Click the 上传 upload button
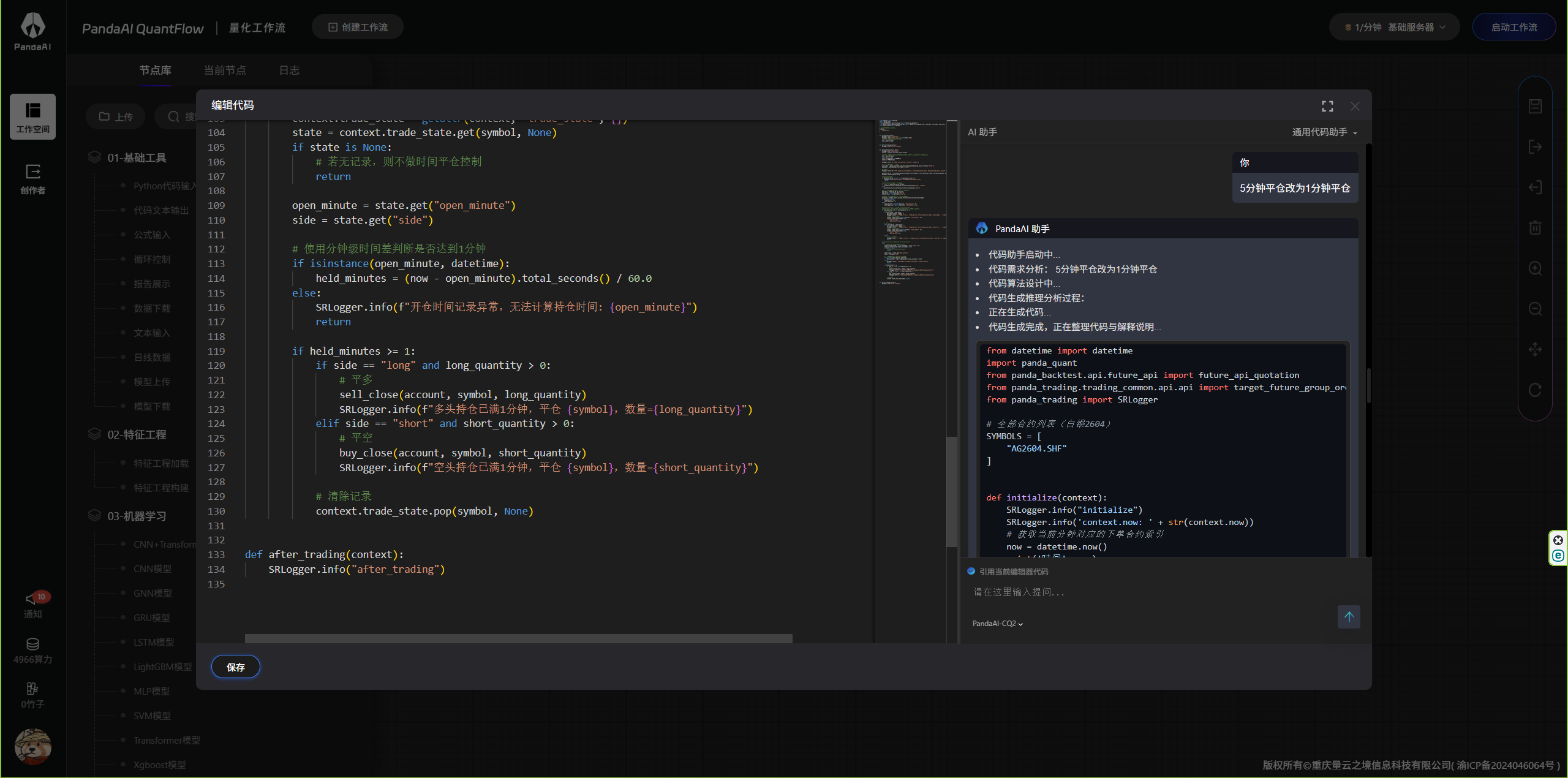The width and height of the screenshot is (1568, 778). 116,116
